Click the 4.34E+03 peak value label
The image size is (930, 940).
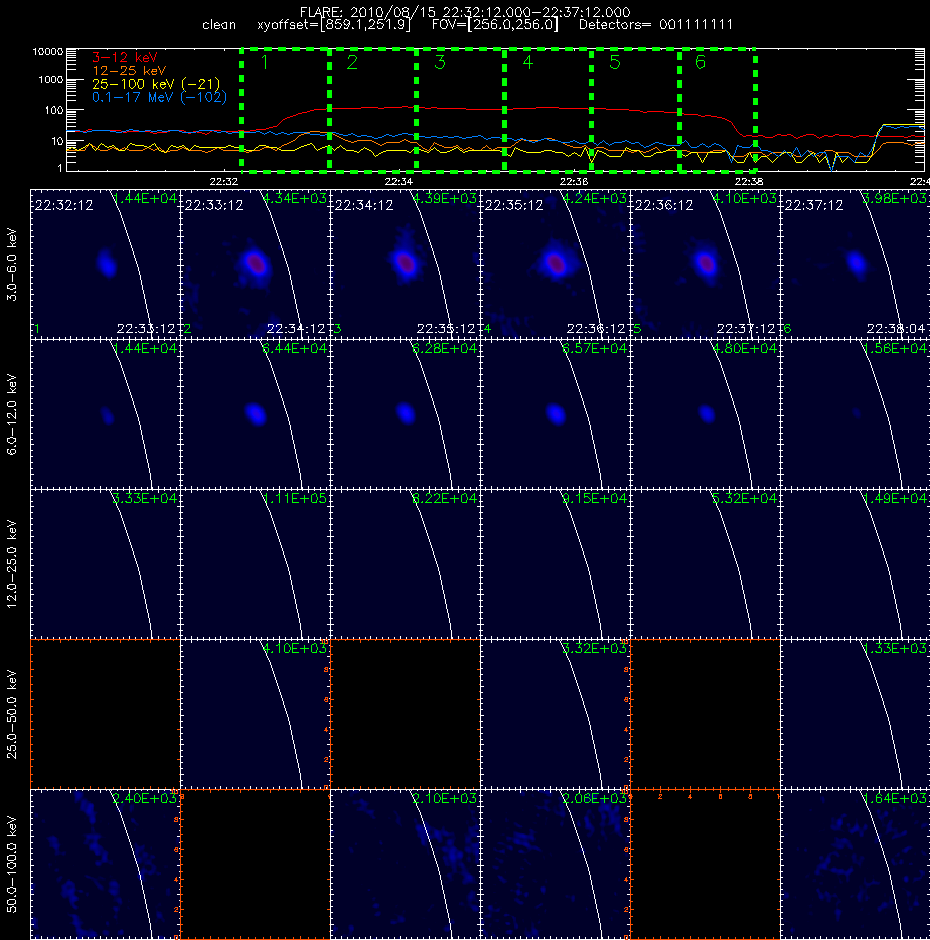click(294, 198)
